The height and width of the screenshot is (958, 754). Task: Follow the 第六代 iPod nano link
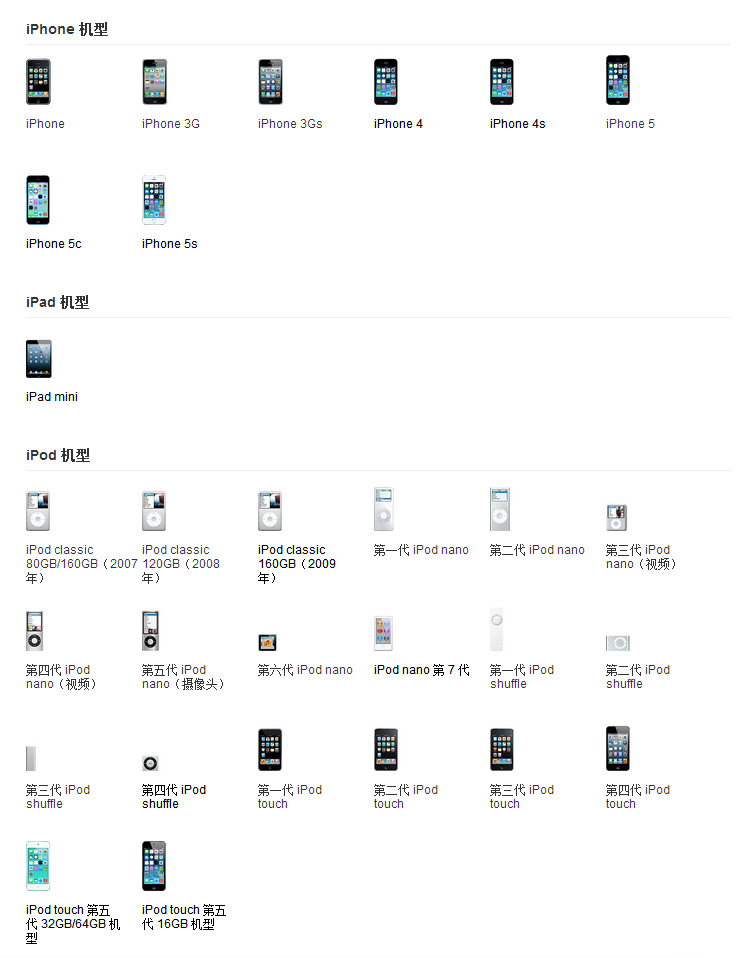(x=305, y=670)
